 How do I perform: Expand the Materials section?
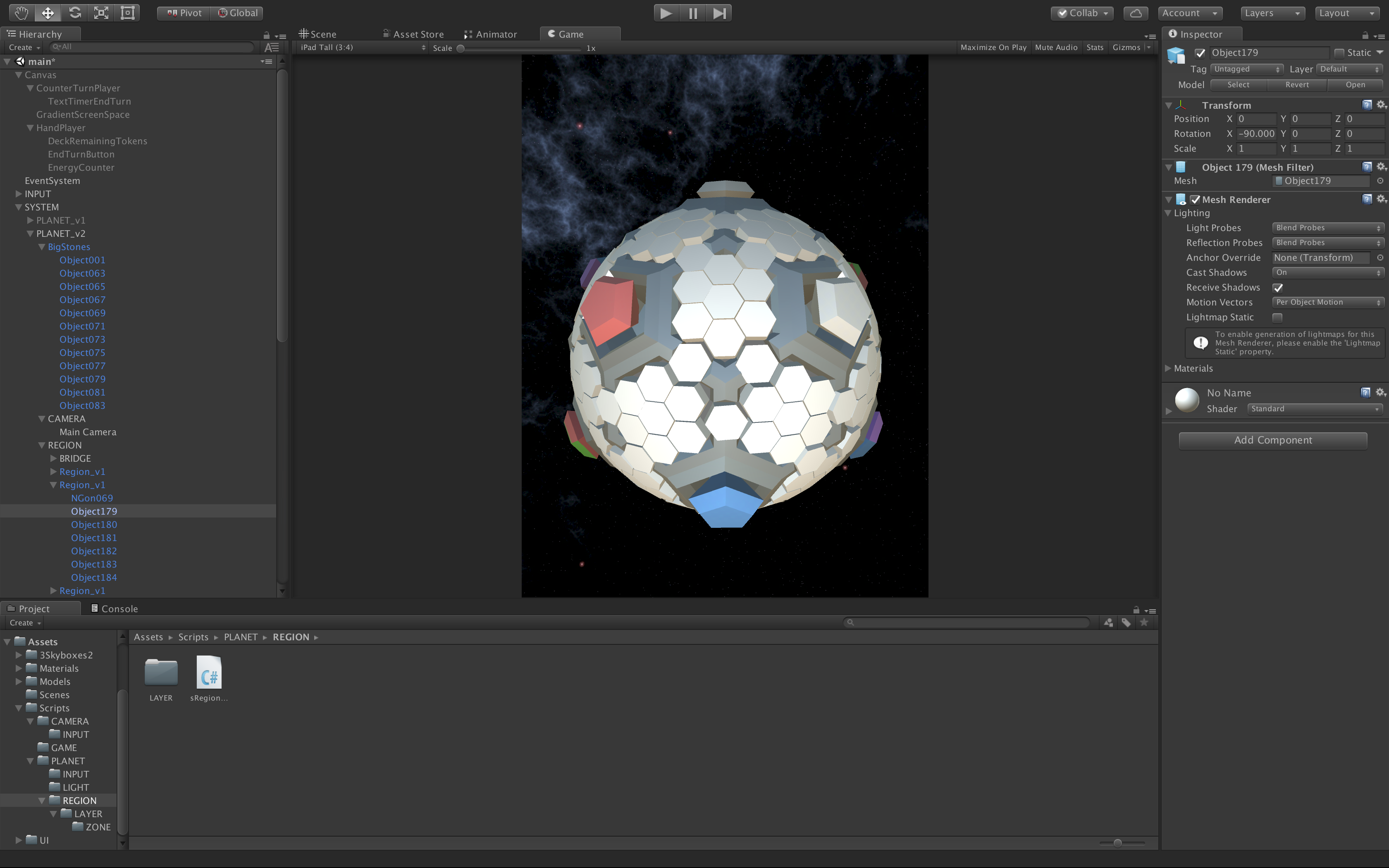click(1168, 369)
